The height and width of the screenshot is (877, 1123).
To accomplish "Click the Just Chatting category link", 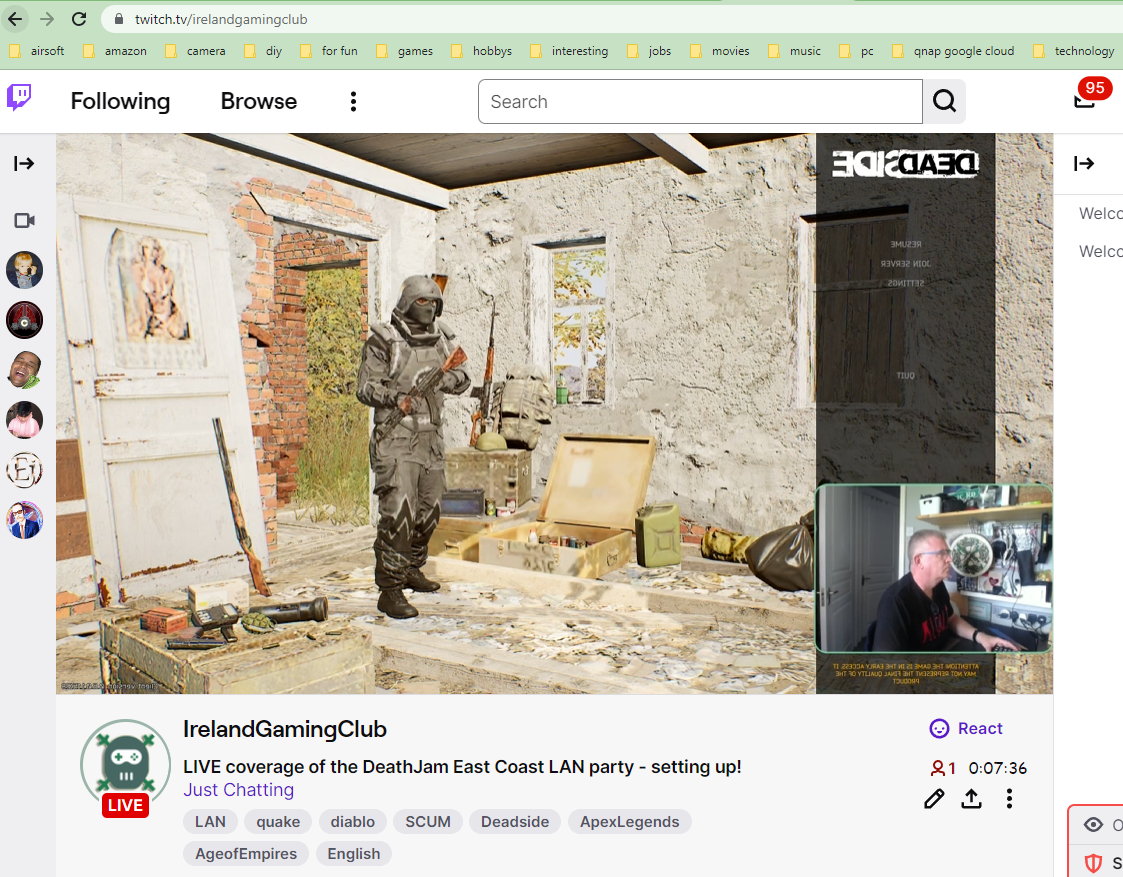I will [238, 790].
